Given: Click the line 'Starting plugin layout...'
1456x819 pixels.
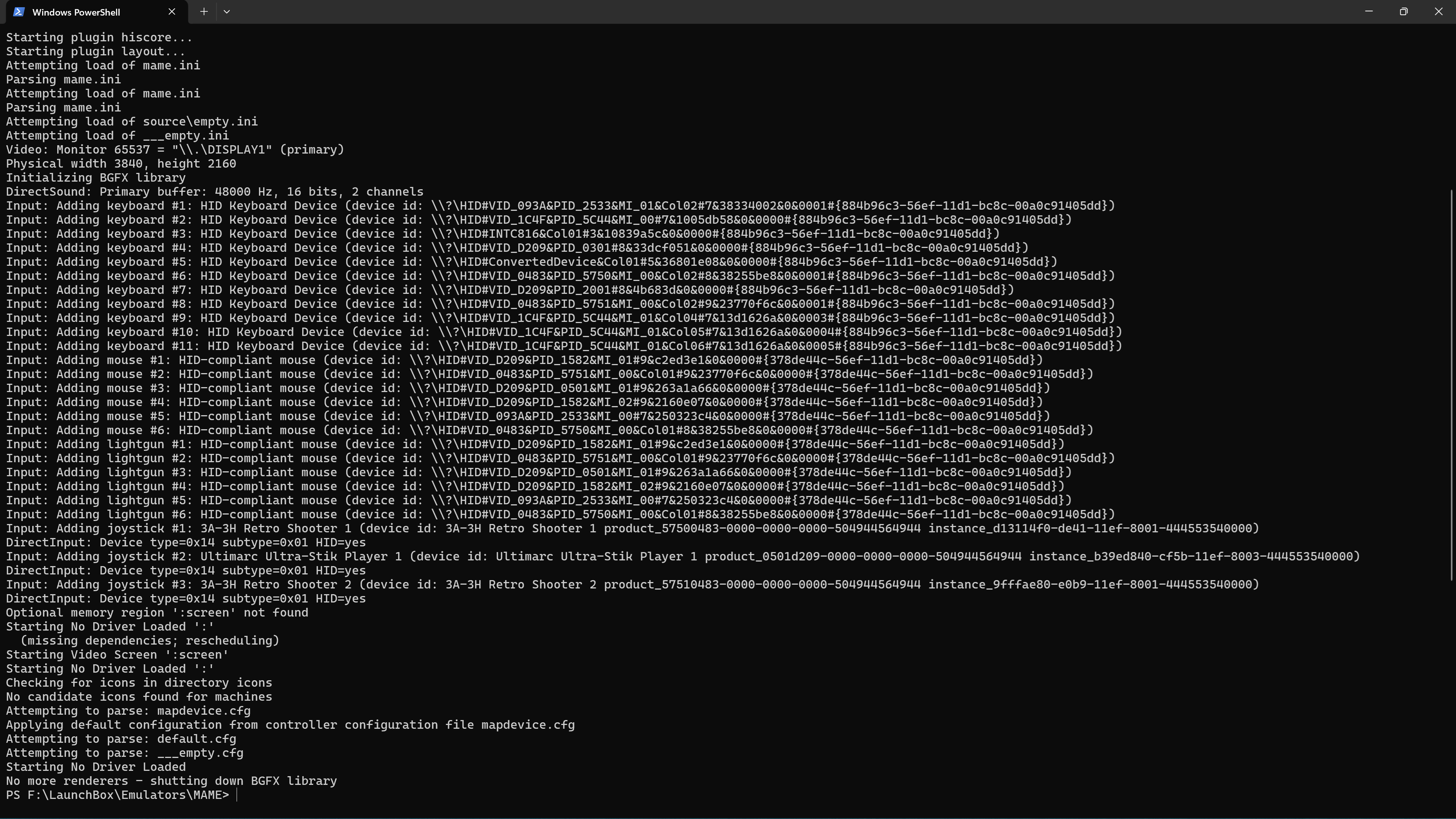Looking at the screenshot, I should tap(96, 52).
